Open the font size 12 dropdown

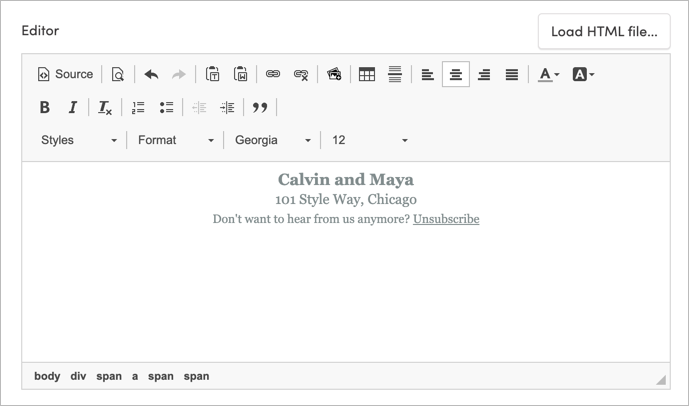pos(370,140)
